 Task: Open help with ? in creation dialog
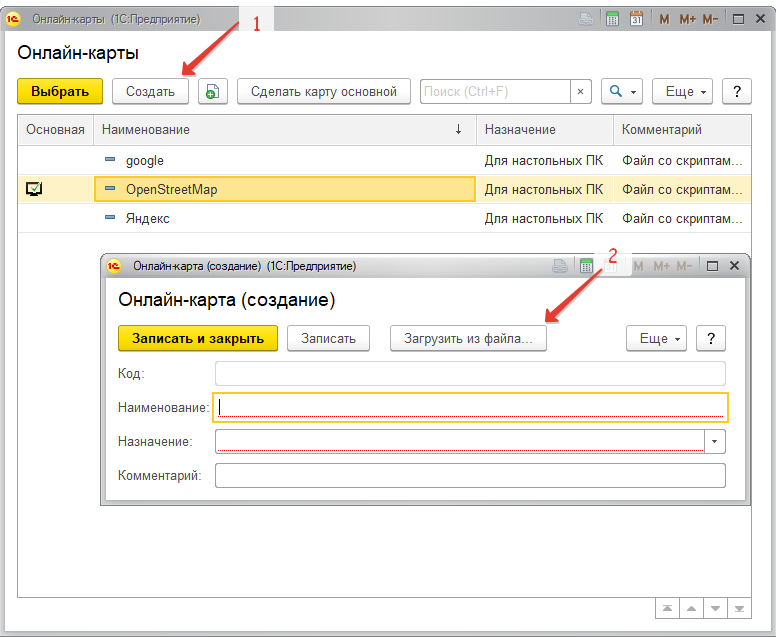click(x=711, y=339)
